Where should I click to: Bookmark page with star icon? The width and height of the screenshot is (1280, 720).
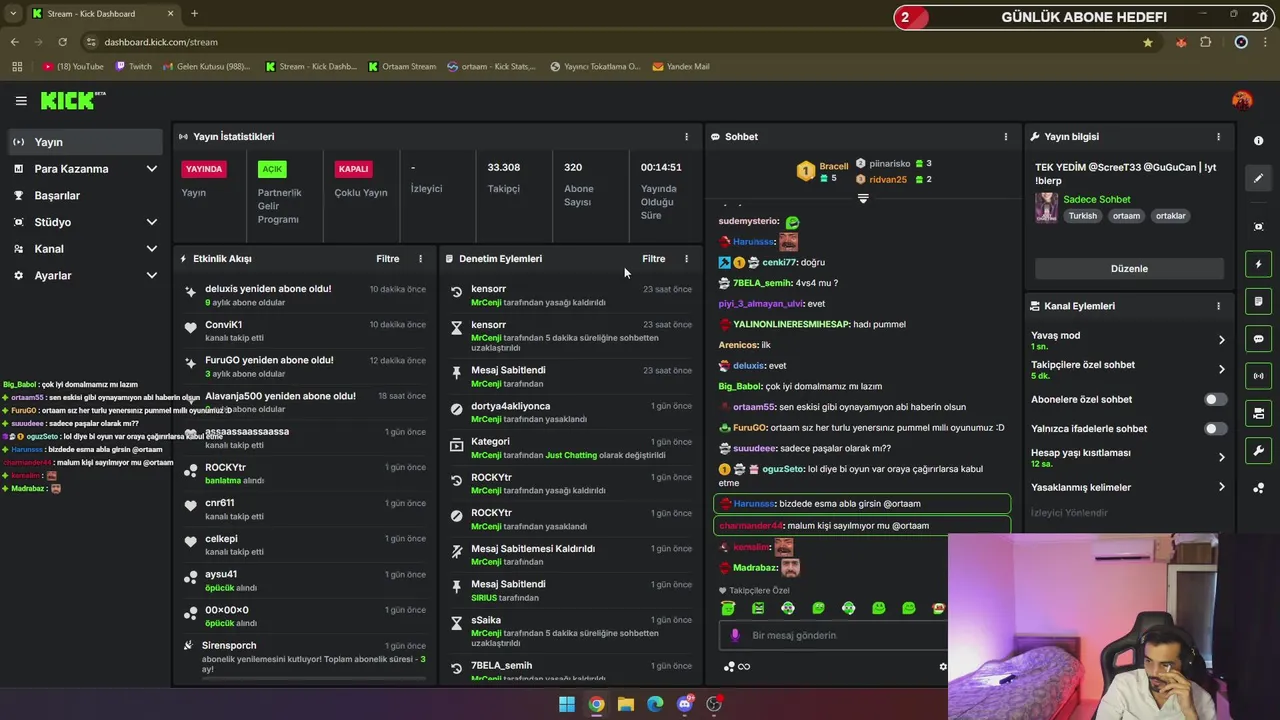pos(1148,42)
